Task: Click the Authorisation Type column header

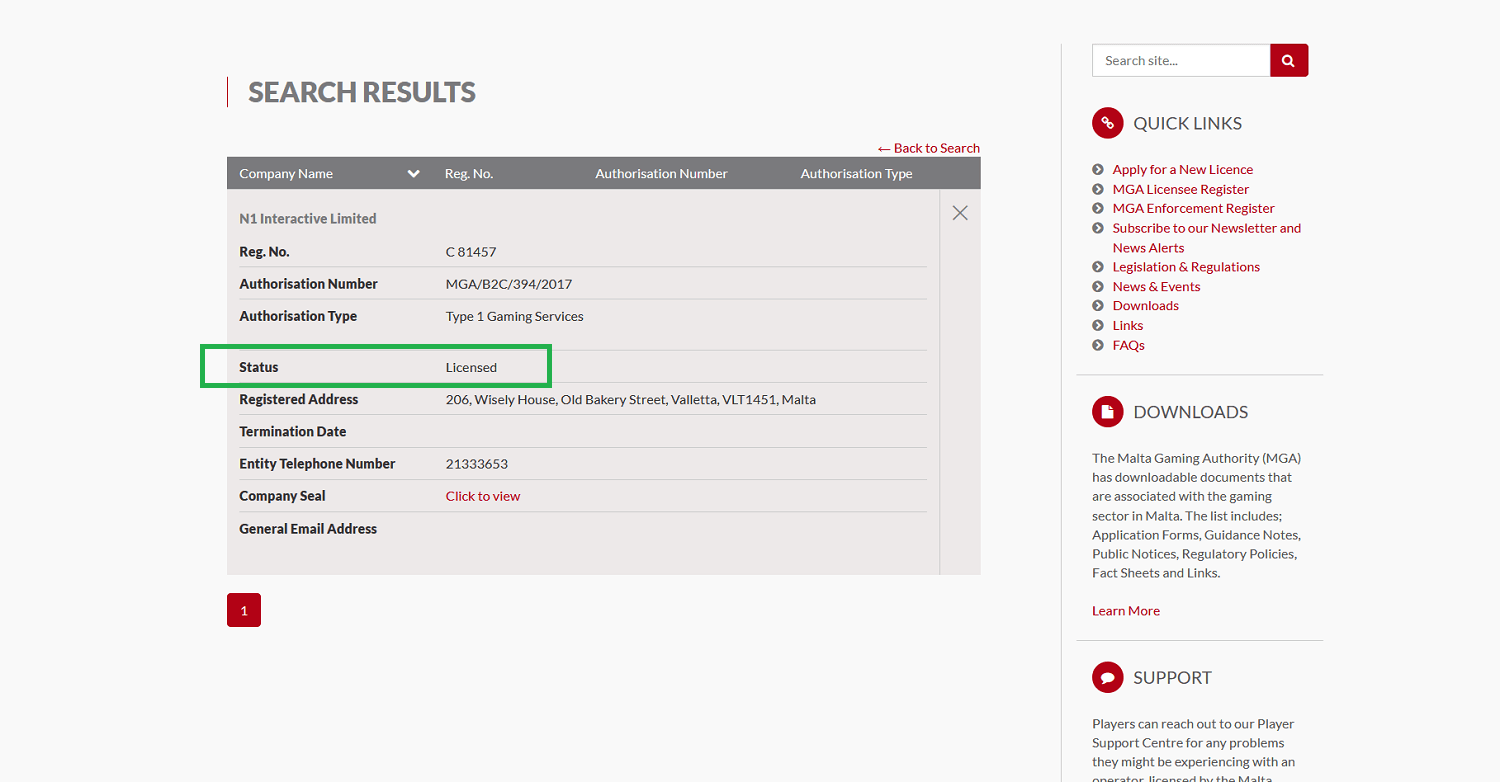Action: point(857,174)
